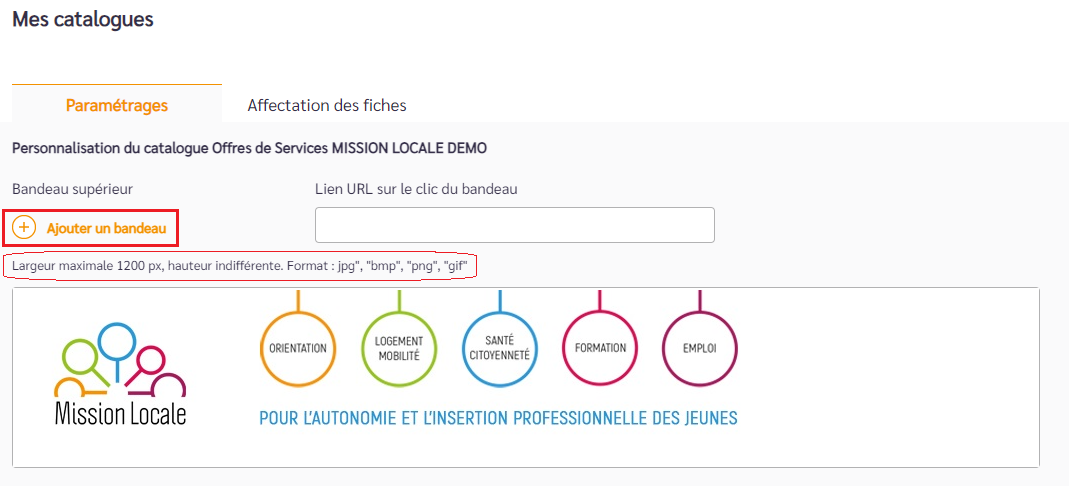Focus the Lien URL sur le clic field
The height and width of the screenshot is (486, 1069).
coord(514,225)
